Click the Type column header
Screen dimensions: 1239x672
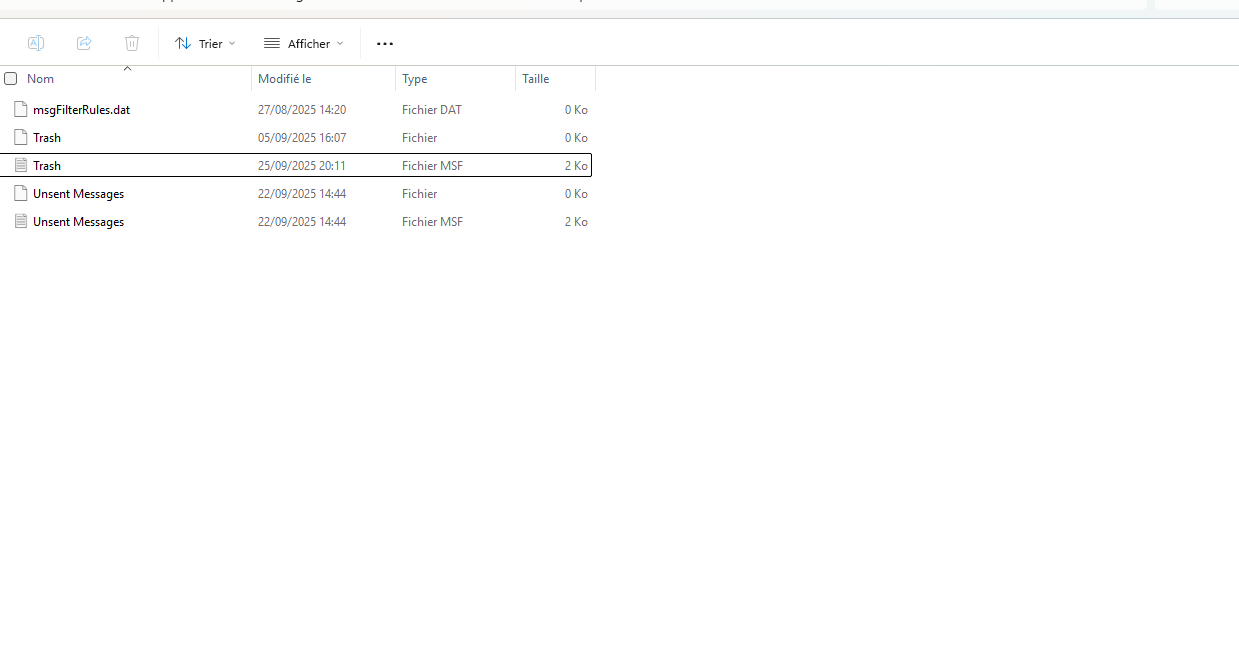pyautogui.click(x=415, y=79)
